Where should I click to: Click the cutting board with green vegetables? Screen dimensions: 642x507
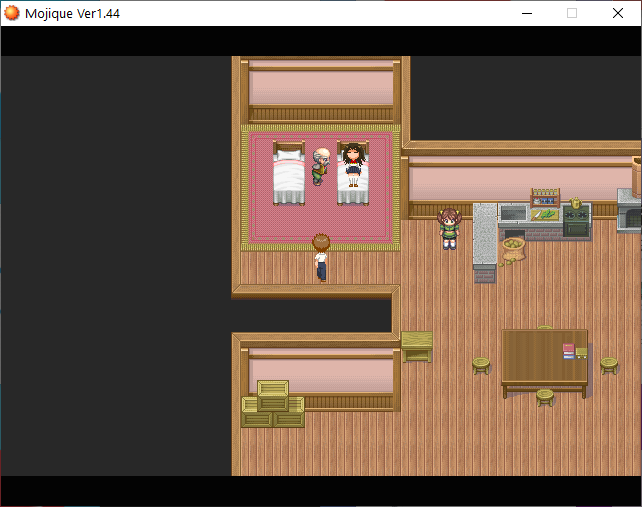pyautogui.click(x=546, y=213)
